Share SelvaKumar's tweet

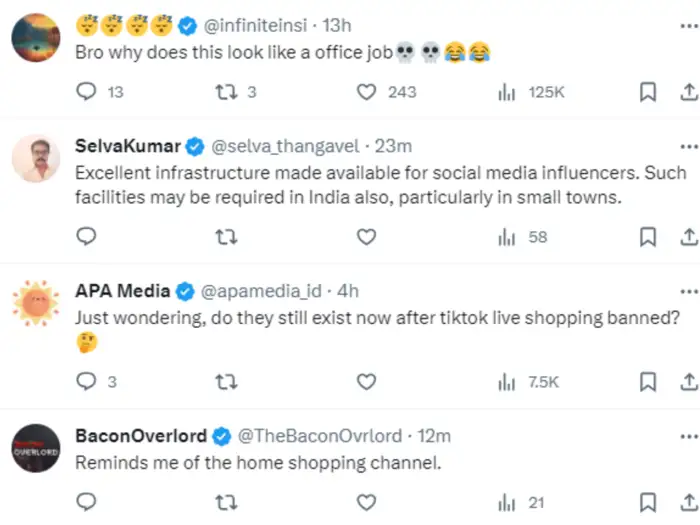tap(688, 237)
